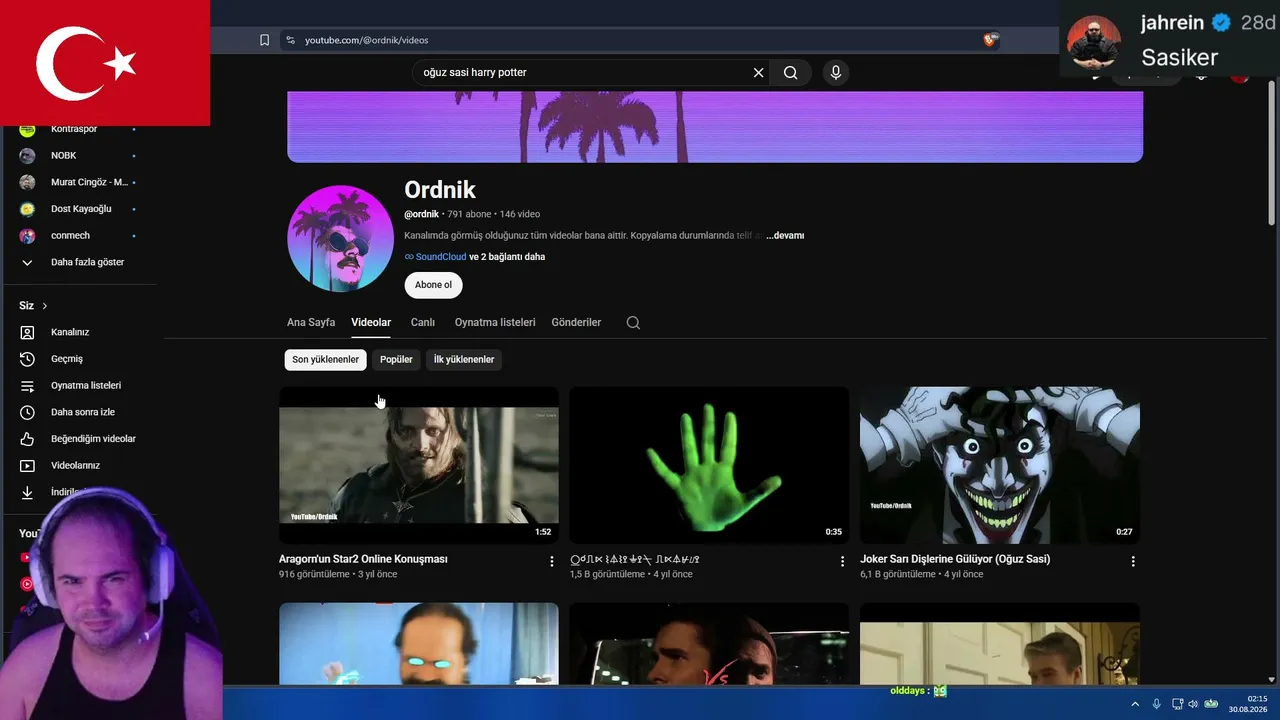Play the glowing-blue-eyes man thumbnail
1280x720 pixels.
click(419, 644)
